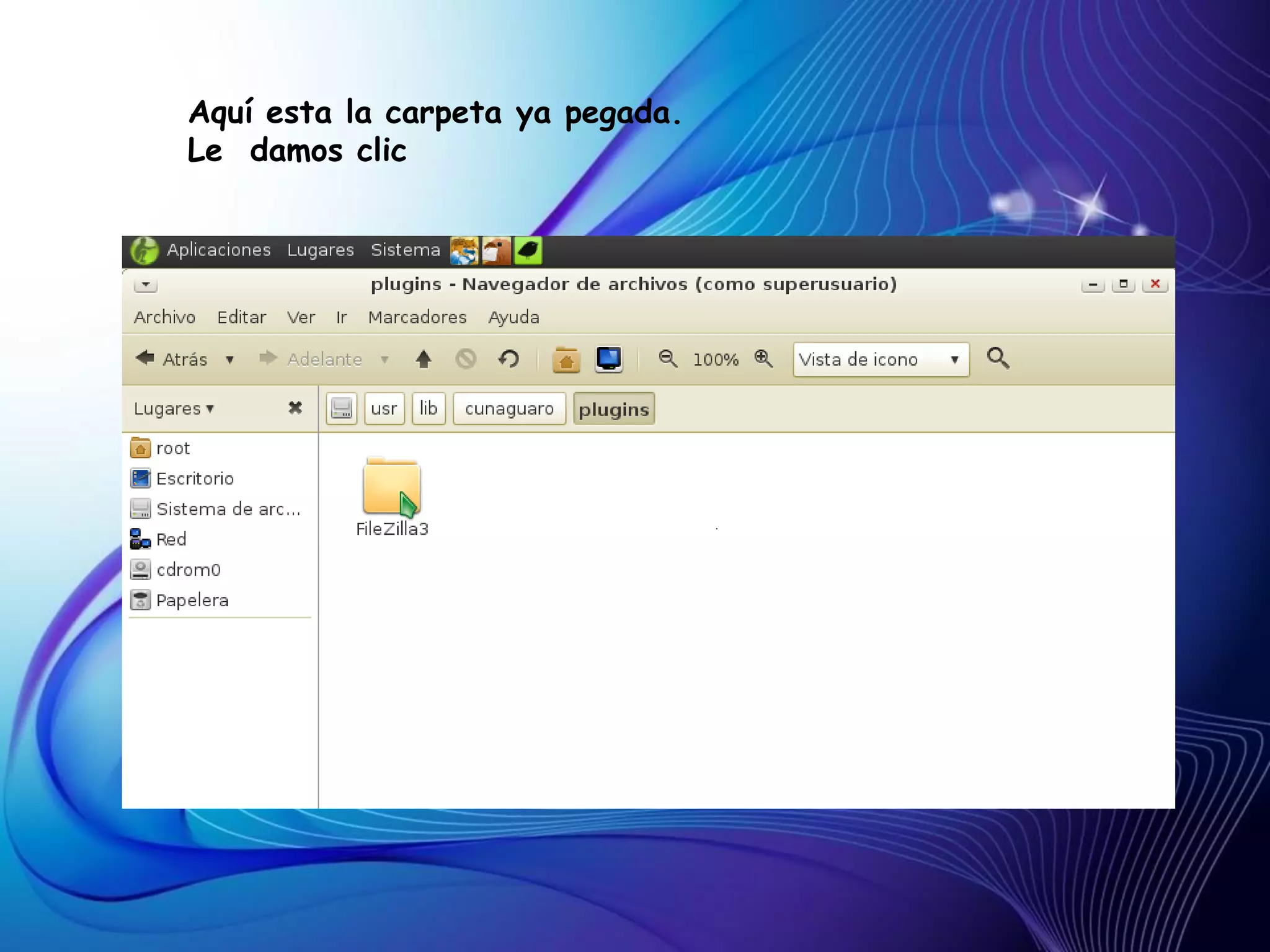Image resolution: width=1270 pixels, height=952 pixels.
Task: Open search with the magnifying glass icon
Action: [998, 358]
